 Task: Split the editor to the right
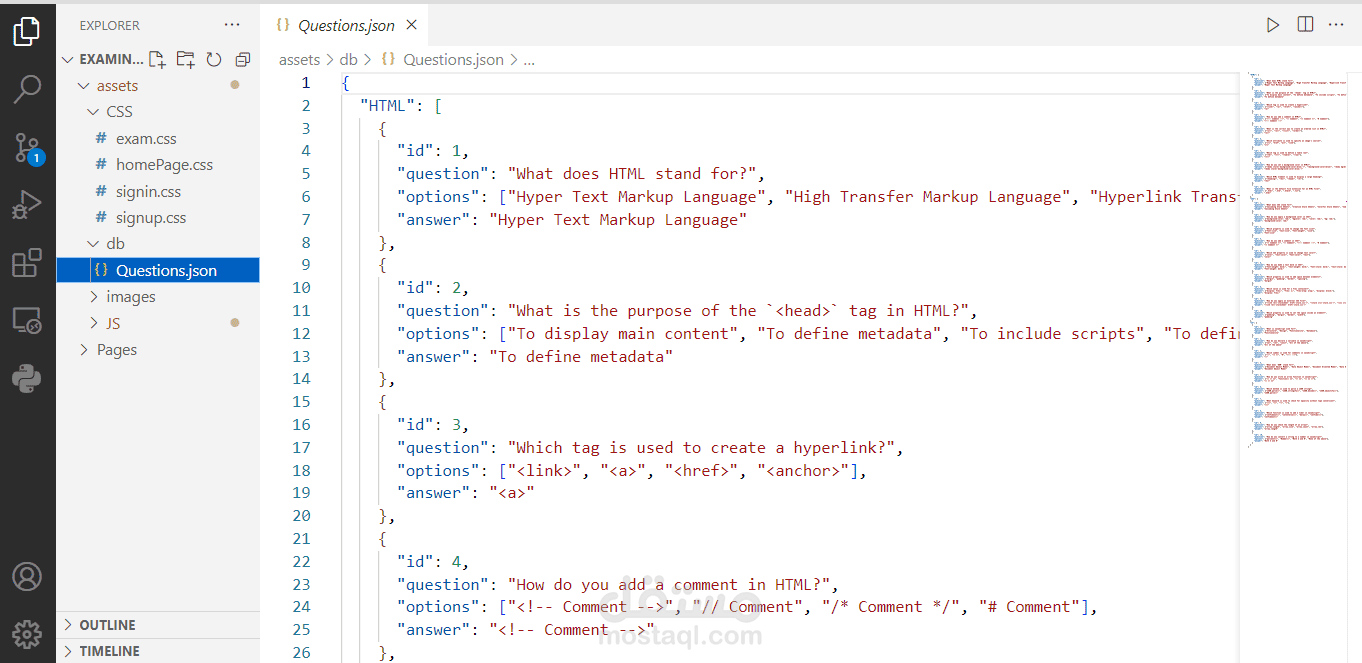(x=1305, y=25)
